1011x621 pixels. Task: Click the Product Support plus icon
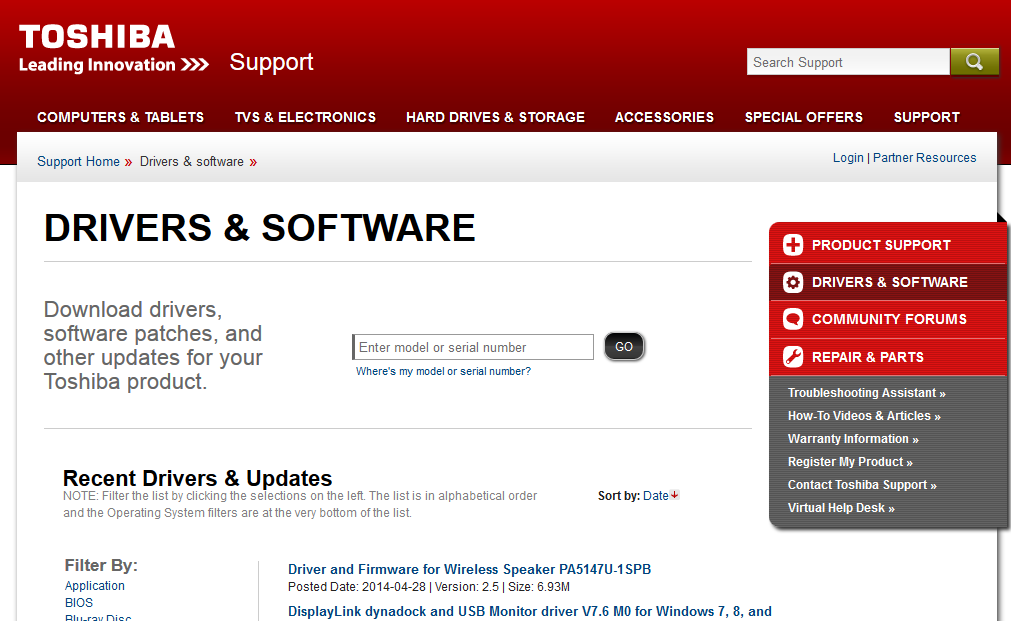793,245
